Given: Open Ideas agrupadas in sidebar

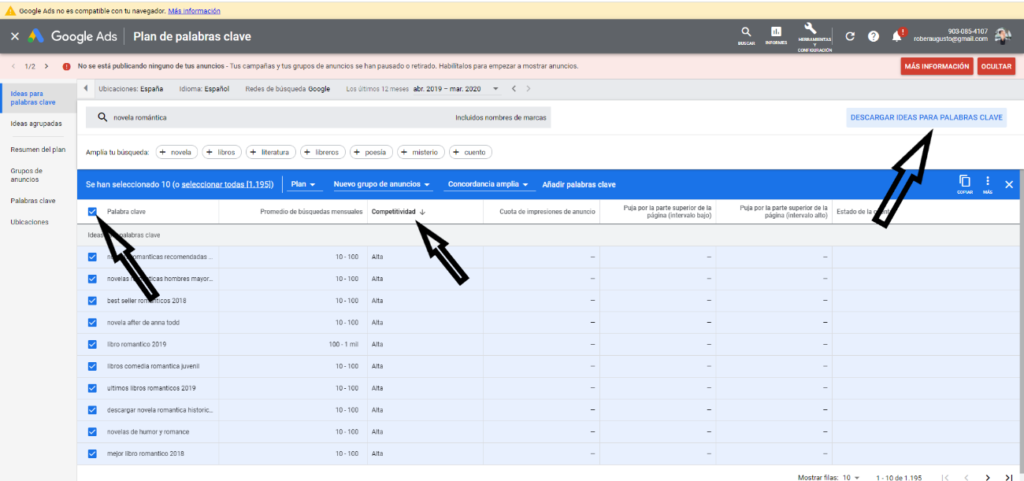Looking at the screenshot, I should click(36, 123).
